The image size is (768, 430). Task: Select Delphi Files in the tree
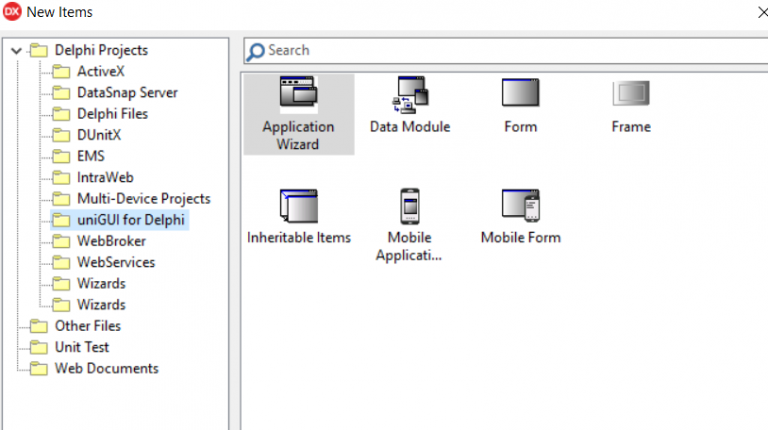[x=112, y=114]
